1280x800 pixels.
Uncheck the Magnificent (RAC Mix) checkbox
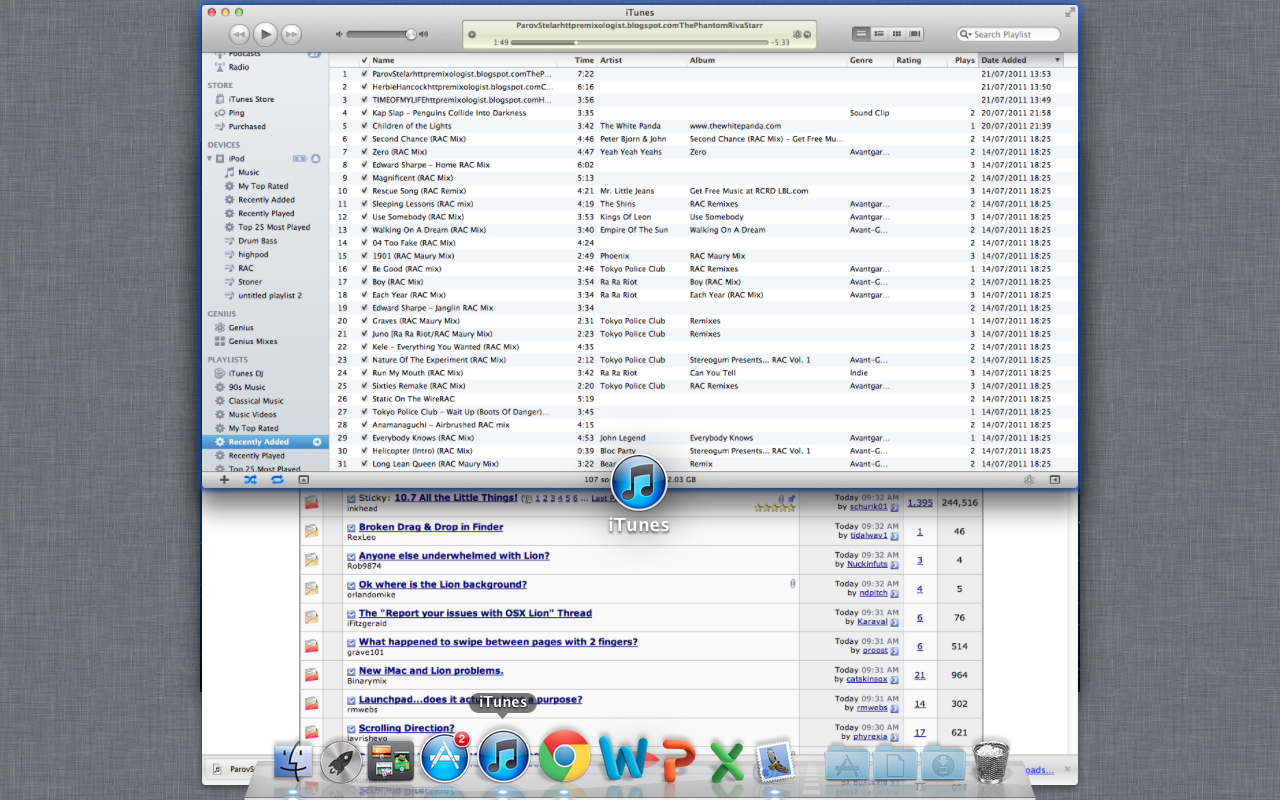coord(364,178)
